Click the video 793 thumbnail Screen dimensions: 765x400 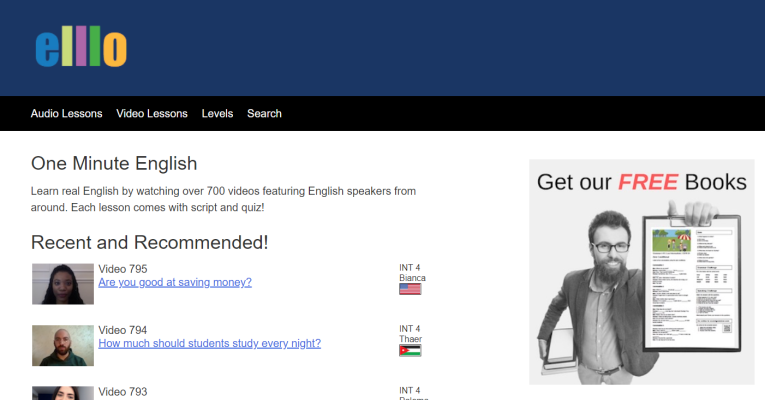[x=63, y=393]
